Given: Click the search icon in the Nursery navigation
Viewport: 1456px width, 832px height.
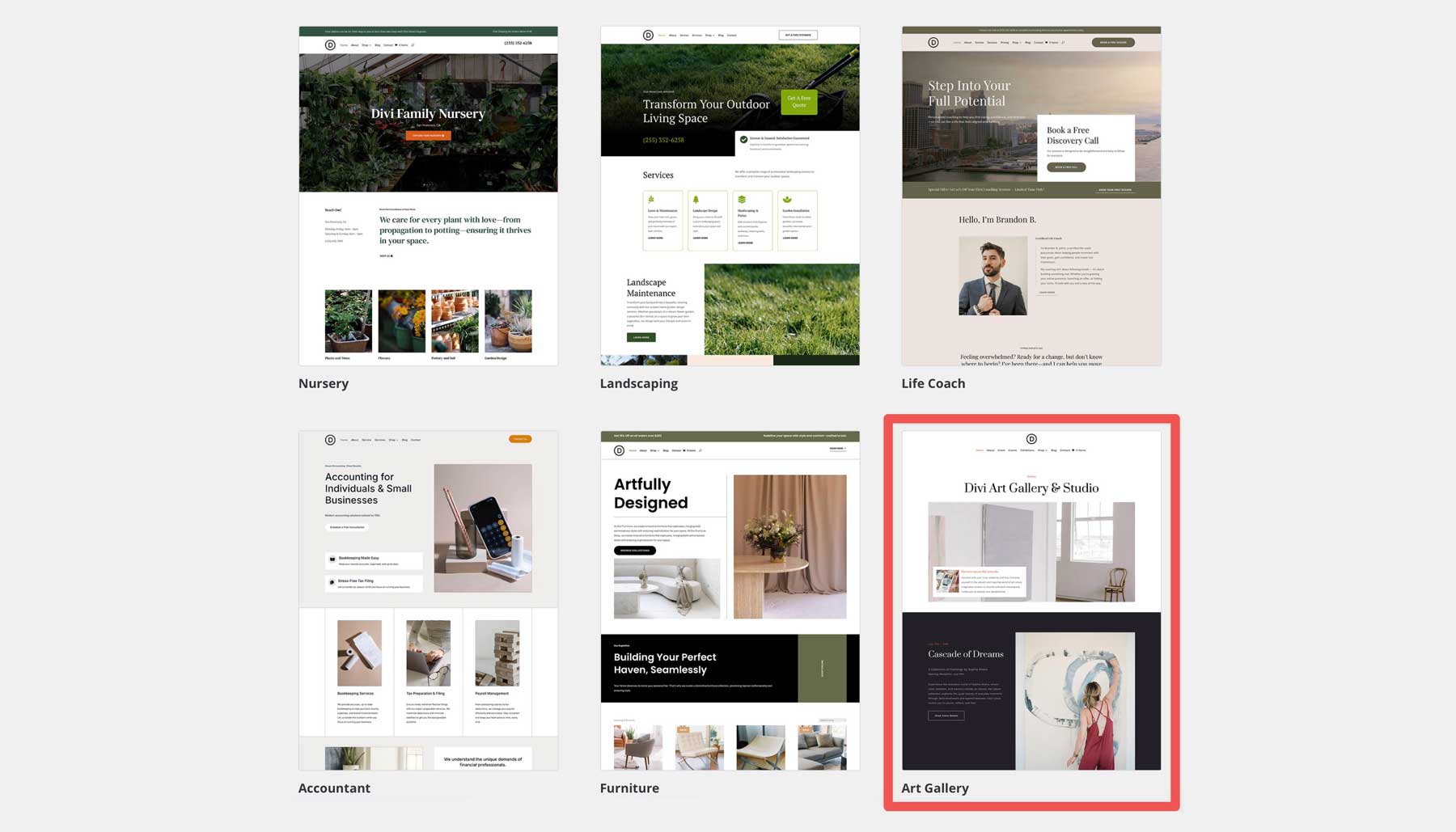Looking at the screenshot, I should [x=413, y=44].
